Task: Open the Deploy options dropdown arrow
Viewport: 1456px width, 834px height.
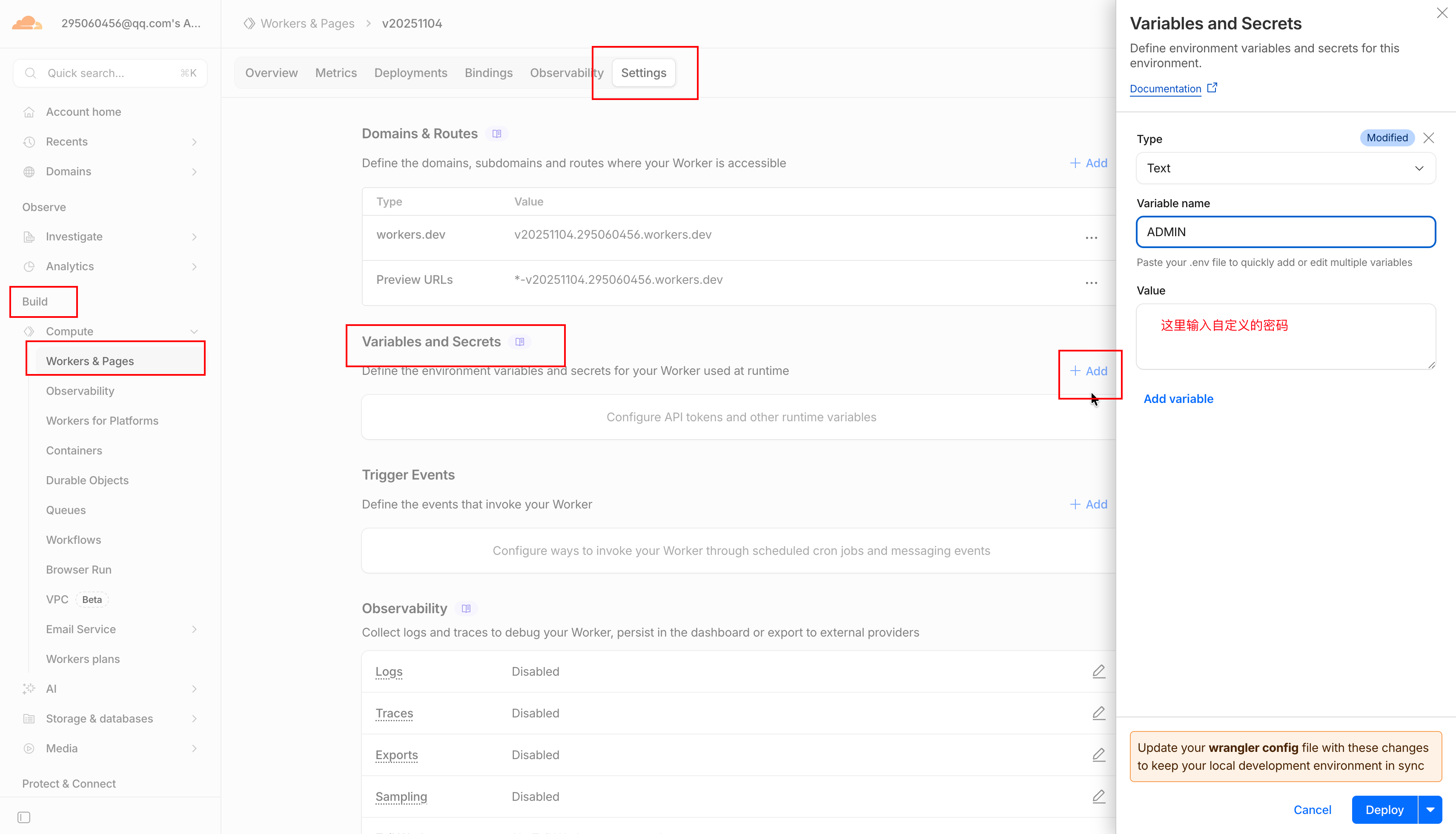Action: point(1430,810)
